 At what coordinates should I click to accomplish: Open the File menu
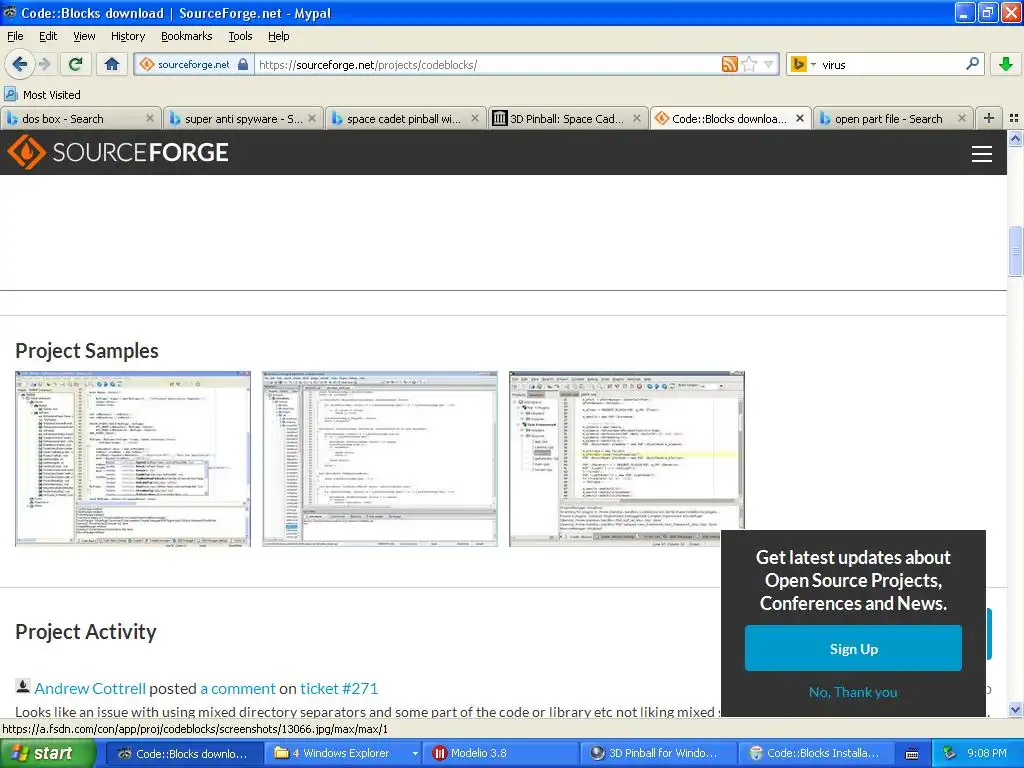(15, 36)
